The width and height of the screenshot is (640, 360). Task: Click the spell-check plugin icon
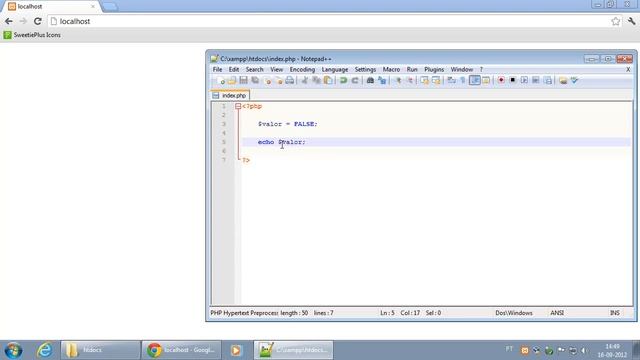(575, 80)
